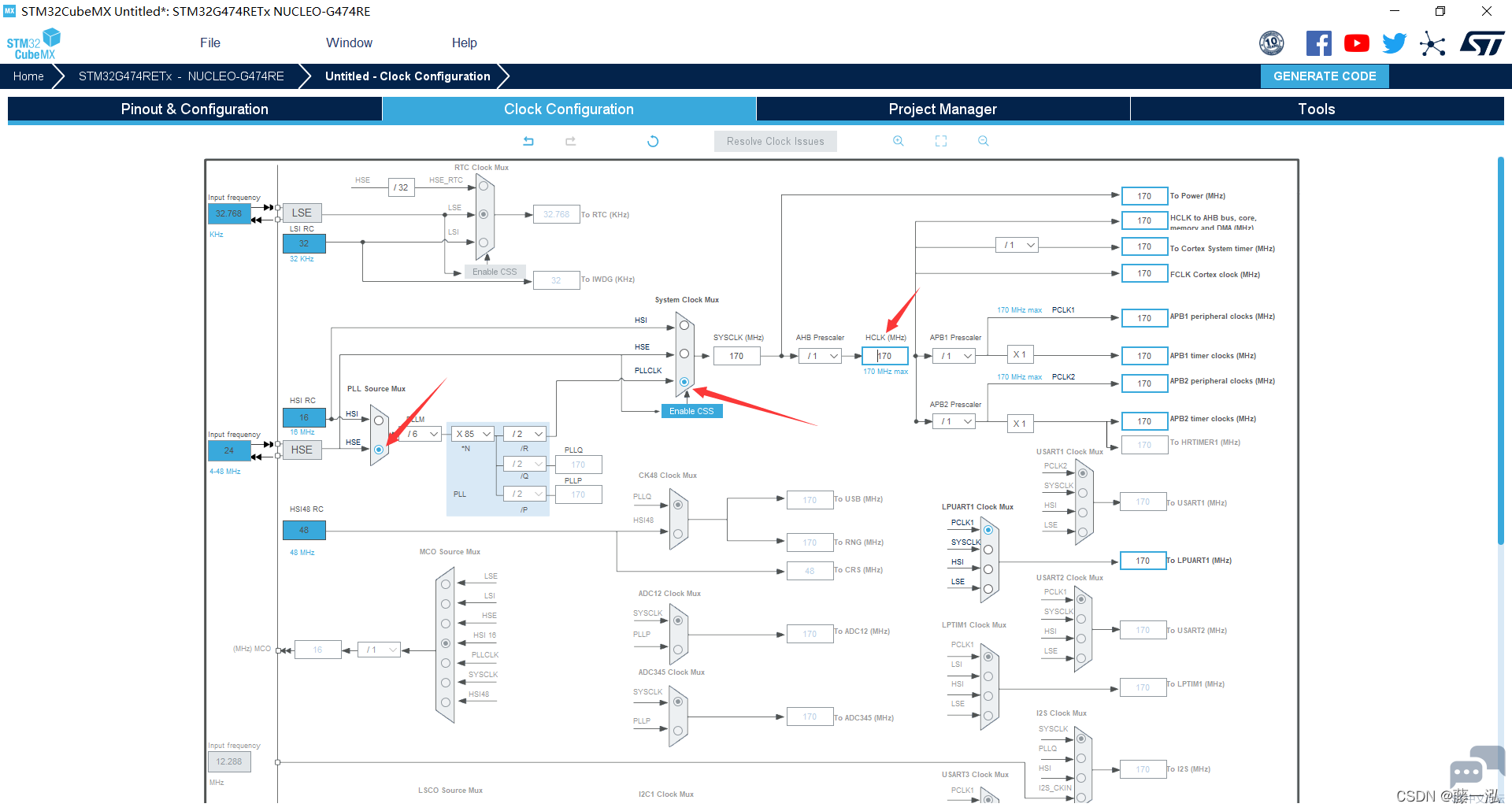Viewport: 1512px width, 811px height.
Task: Click the GENERATE CODE button
Action: [1325, 76]
